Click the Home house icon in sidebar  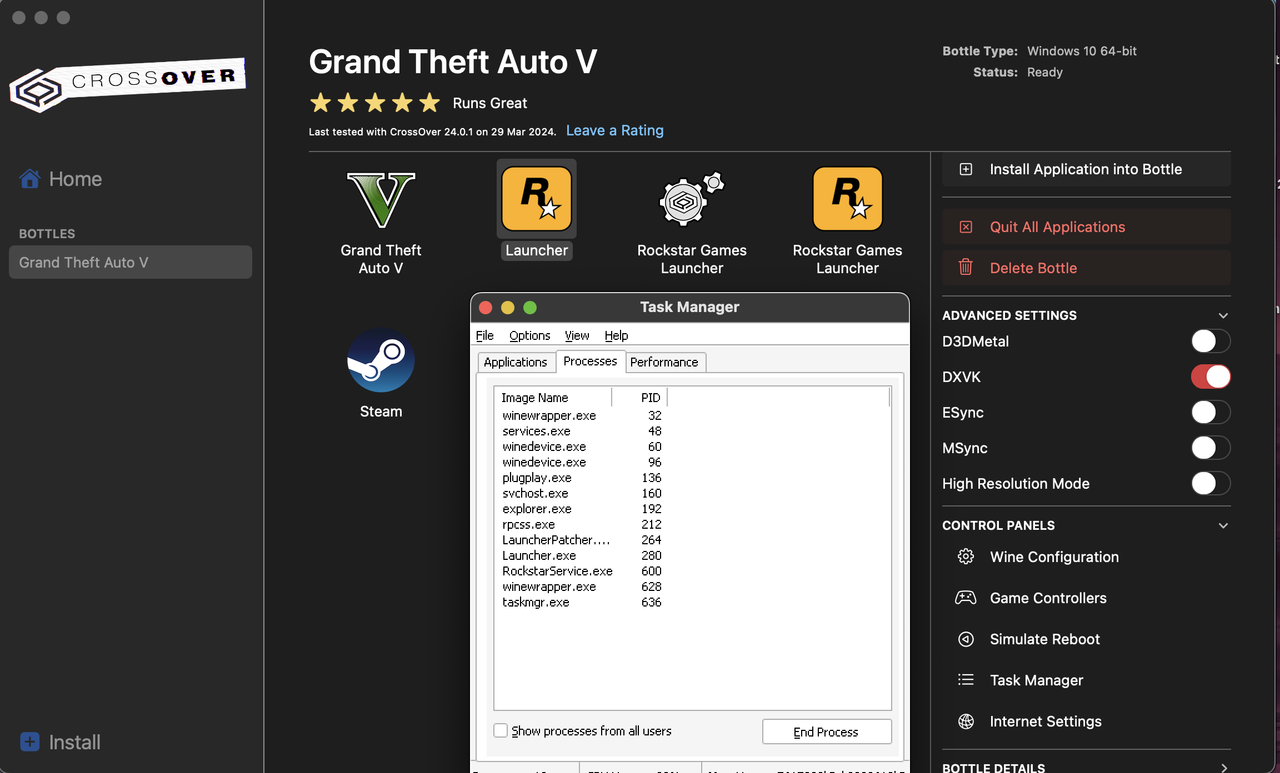[x=30, y=179]
